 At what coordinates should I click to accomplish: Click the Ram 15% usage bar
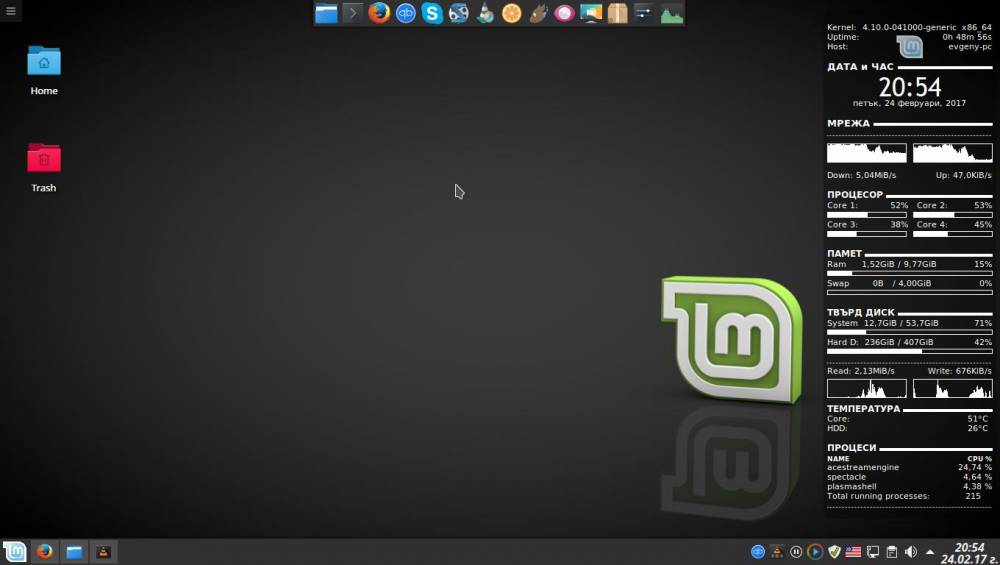pos(910,273)
